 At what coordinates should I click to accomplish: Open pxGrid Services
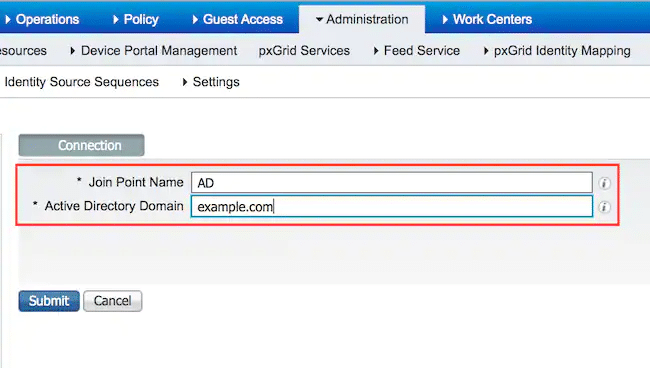click(x=304, y=51)
